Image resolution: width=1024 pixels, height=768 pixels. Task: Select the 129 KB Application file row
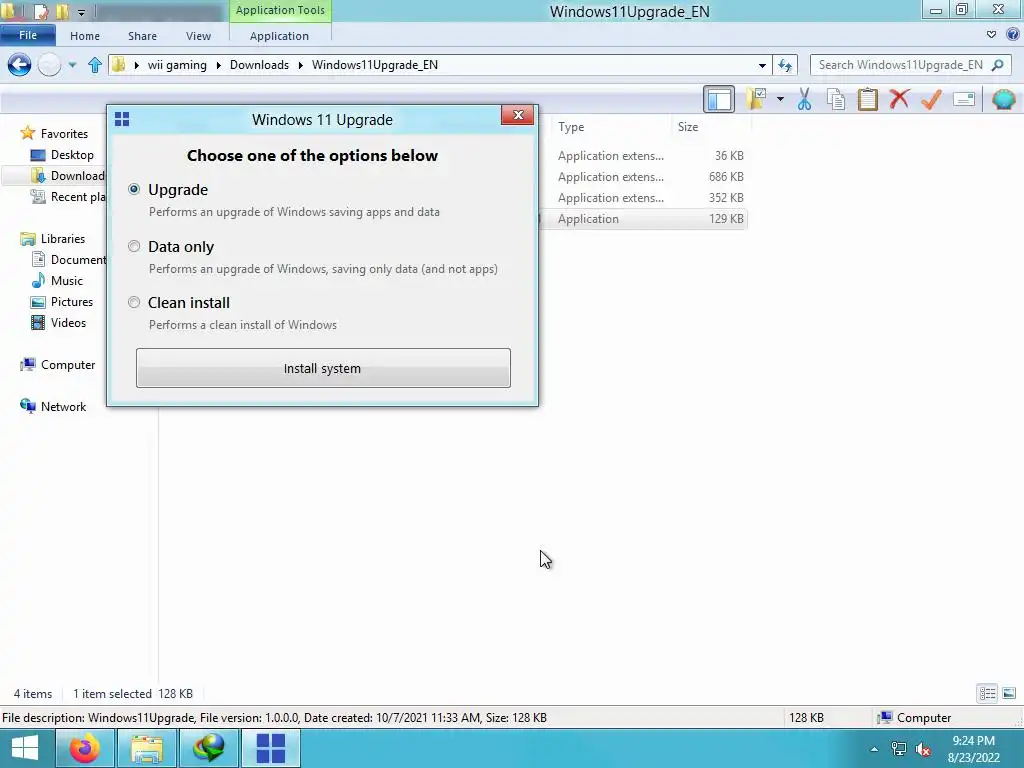643,219
